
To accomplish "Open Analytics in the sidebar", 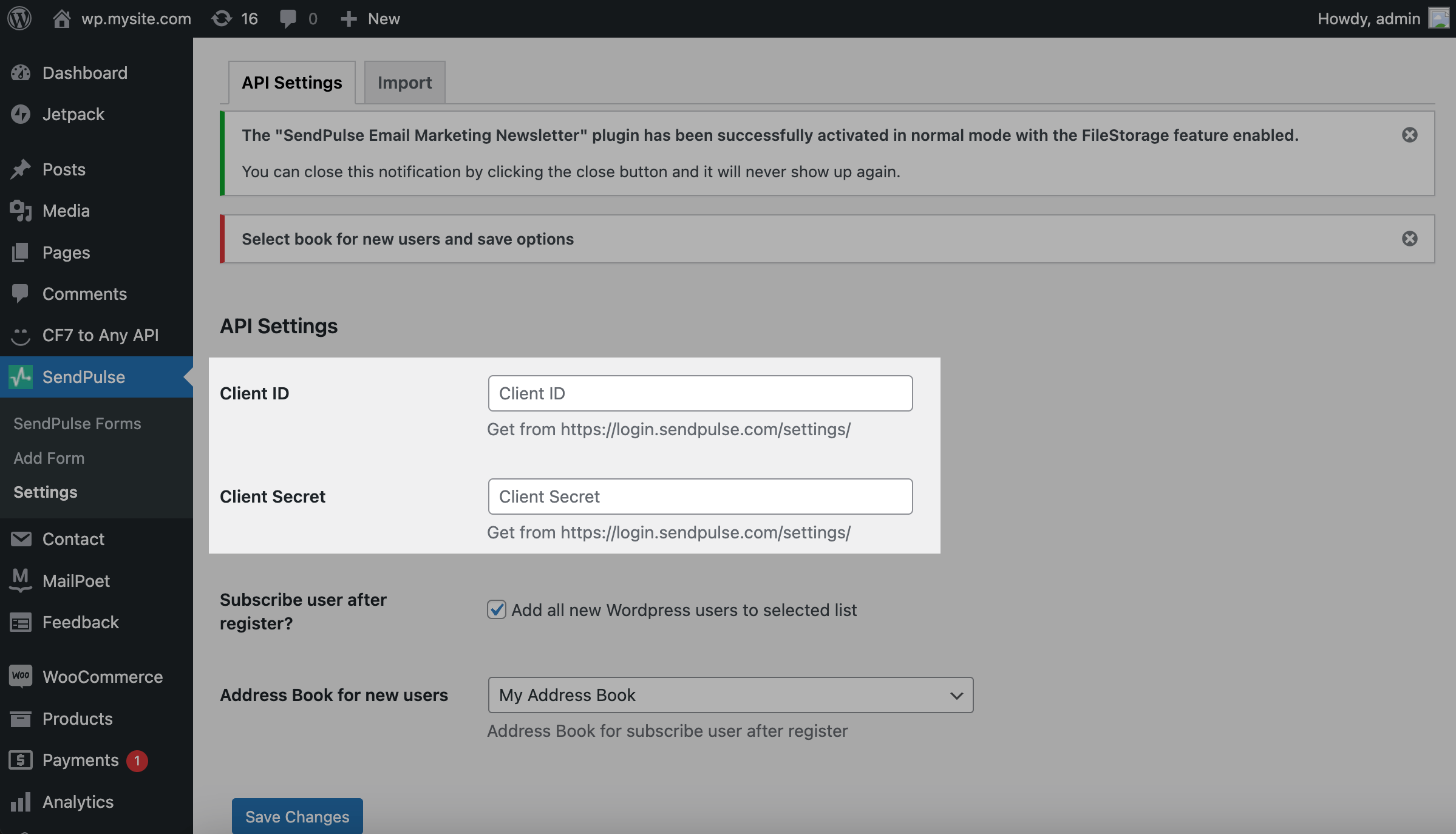I will pyautogui.click(x=78, y=802).
